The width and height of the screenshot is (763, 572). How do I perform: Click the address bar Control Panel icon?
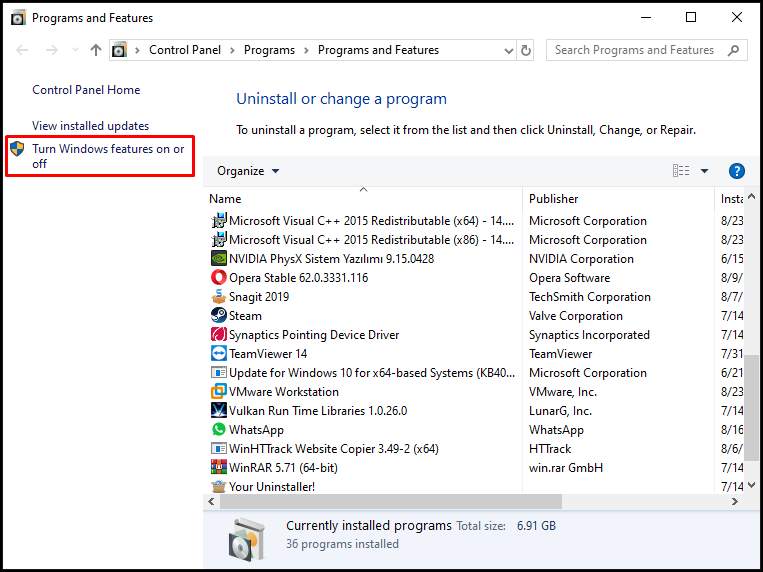pyautogui.click(x=119, y=50)
